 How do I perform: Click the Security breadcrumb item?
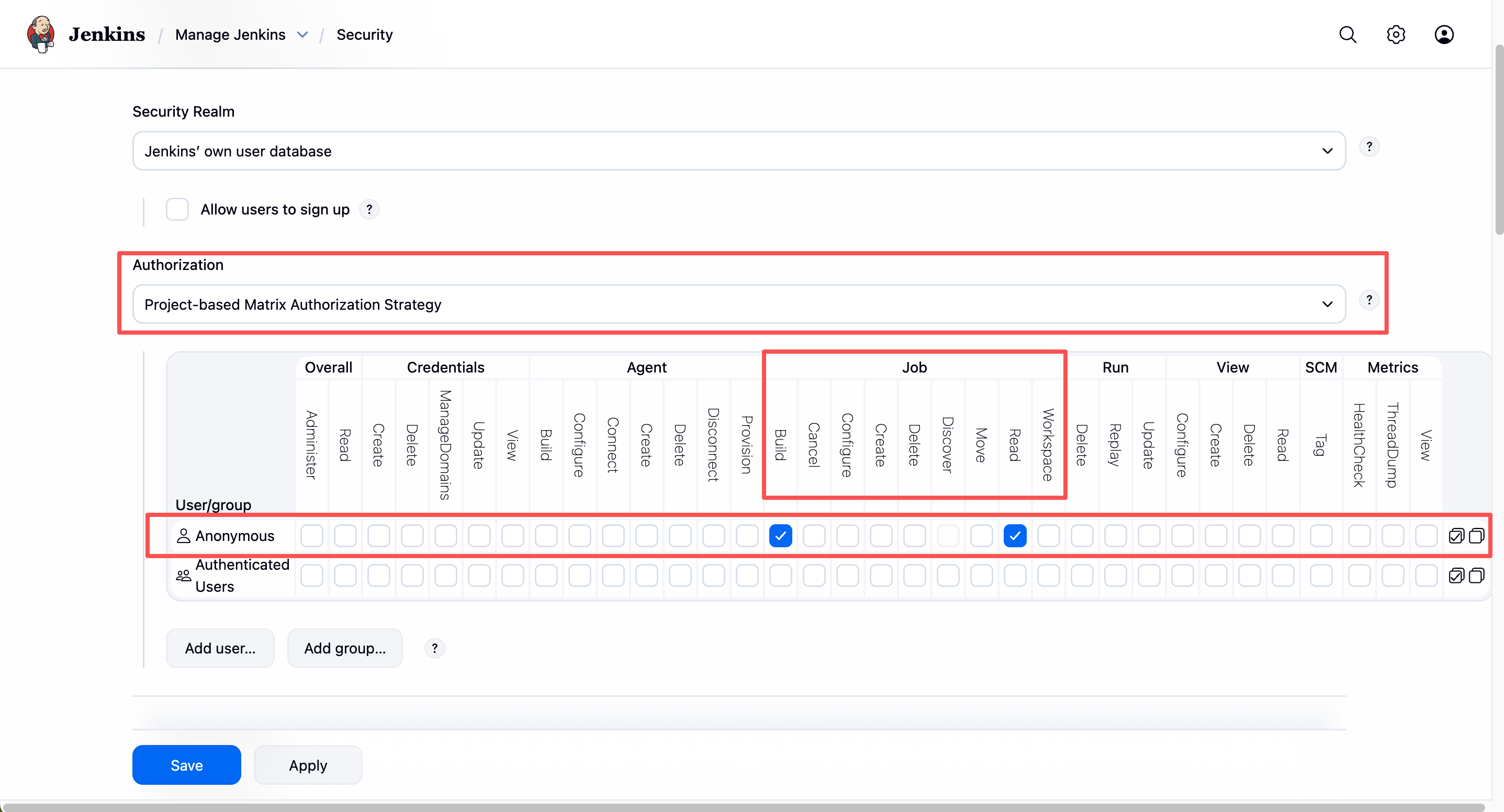(x=364, y=35)
